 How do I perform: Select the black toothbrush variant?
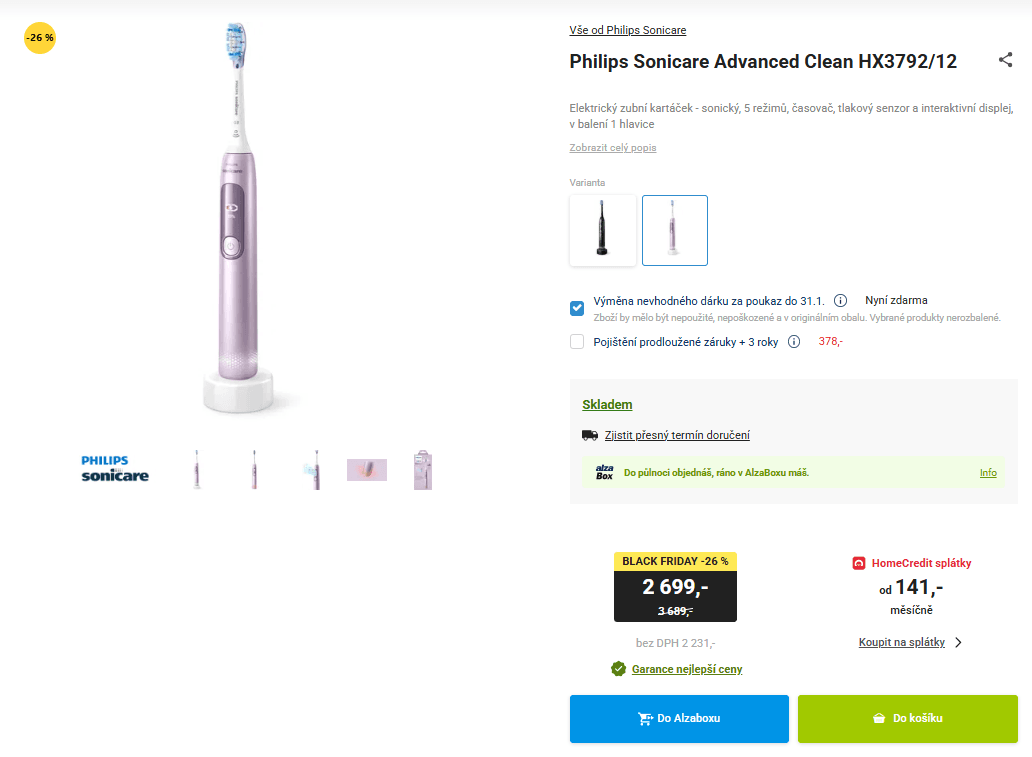[x=602, y=230]
